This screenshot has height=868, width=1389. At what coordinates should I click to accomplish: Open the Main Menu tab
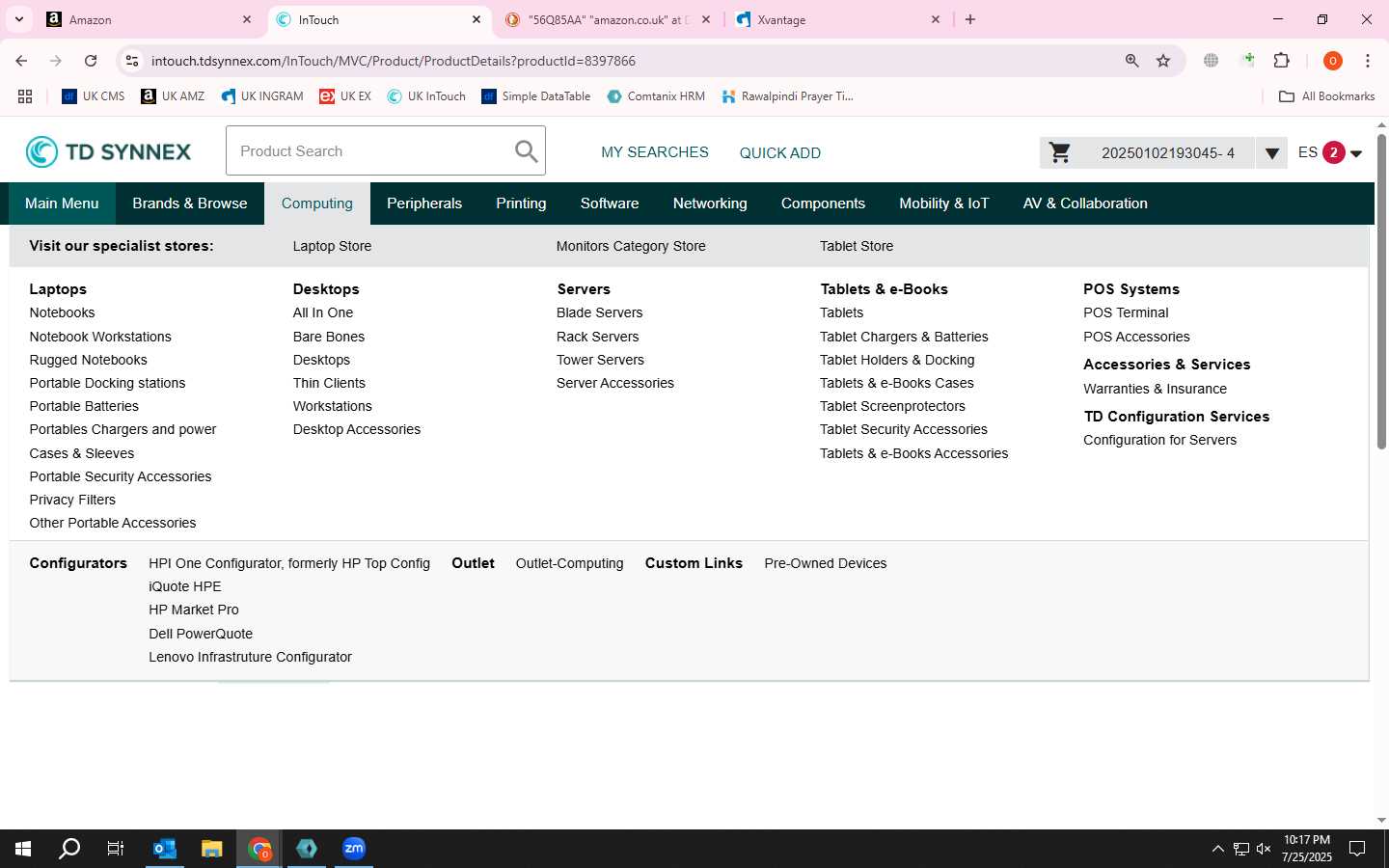(x=62, y=203)
